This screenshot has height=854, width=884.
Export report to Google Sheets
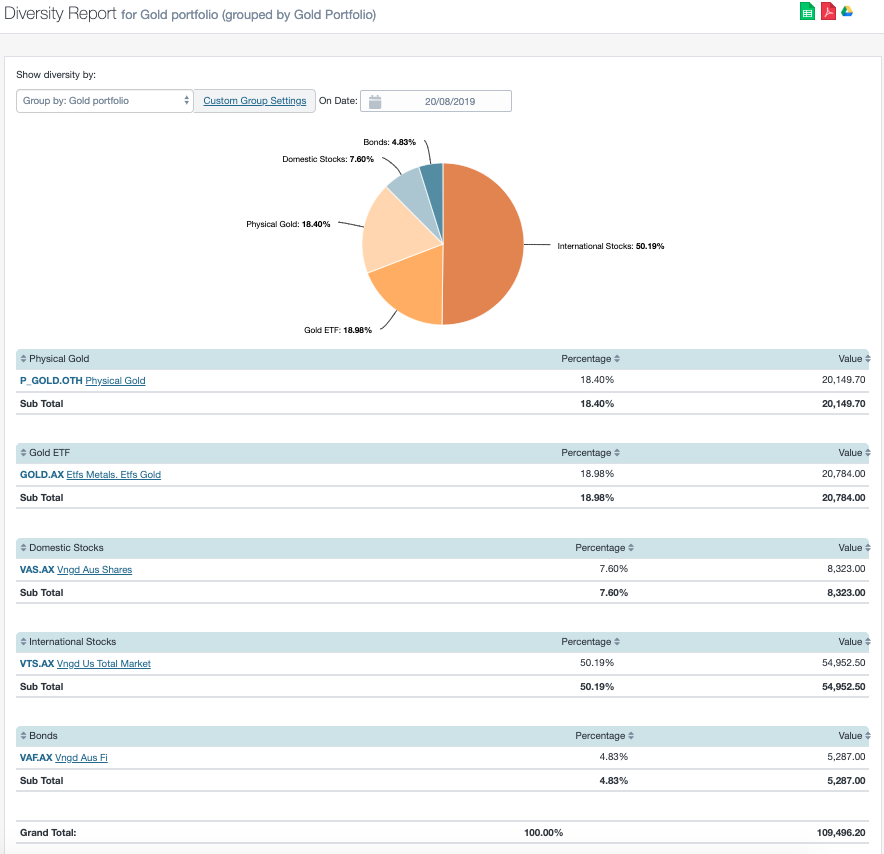[x=807, y=11]
